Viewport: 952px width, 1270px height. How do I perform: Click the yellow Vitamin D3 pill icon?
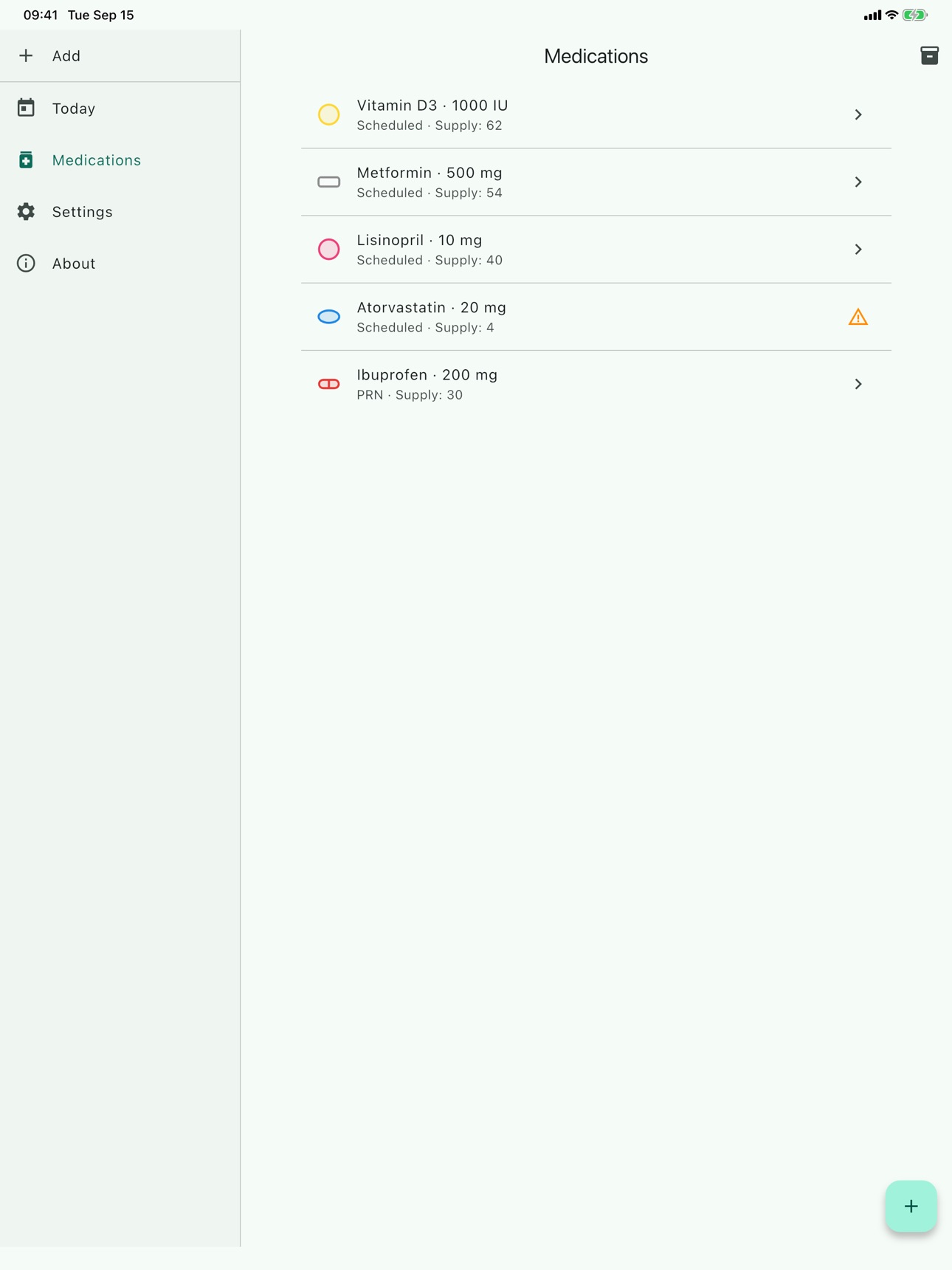click(328, 114)
